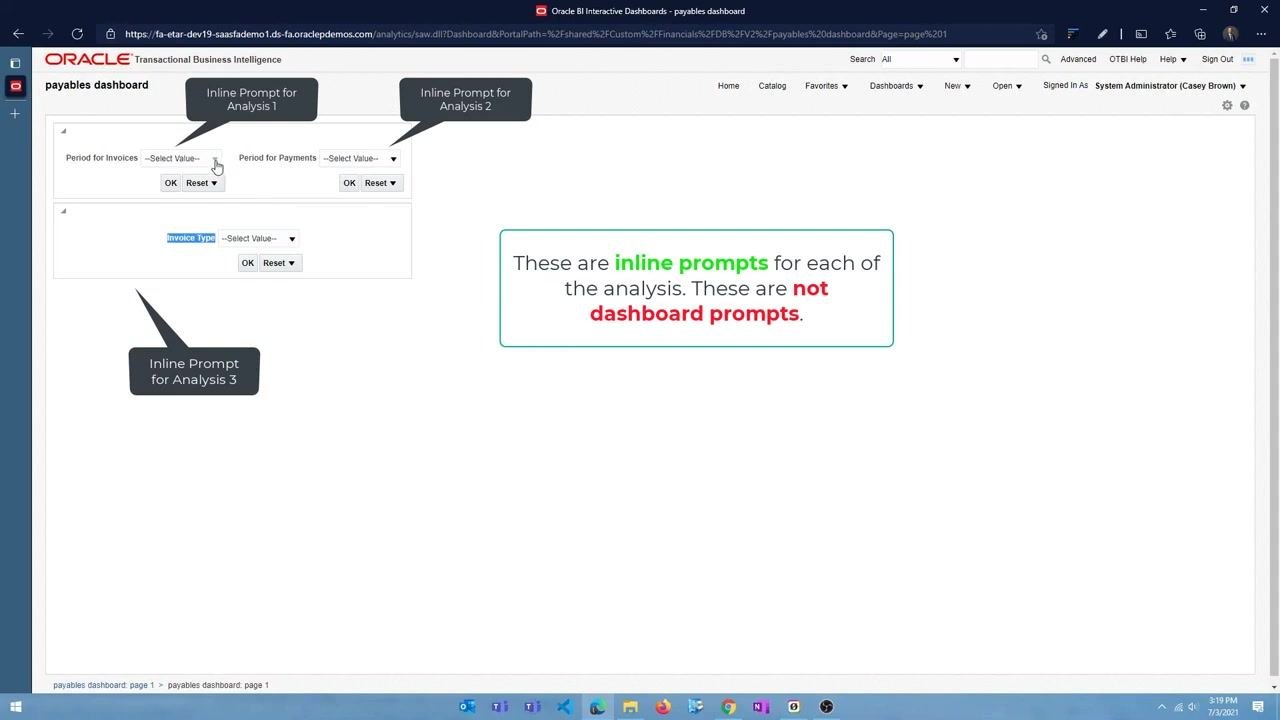Expand the Reset menu for Period for Payments
The height and width of the screenshot is (720, 1280).
click(x=381, y=183)
